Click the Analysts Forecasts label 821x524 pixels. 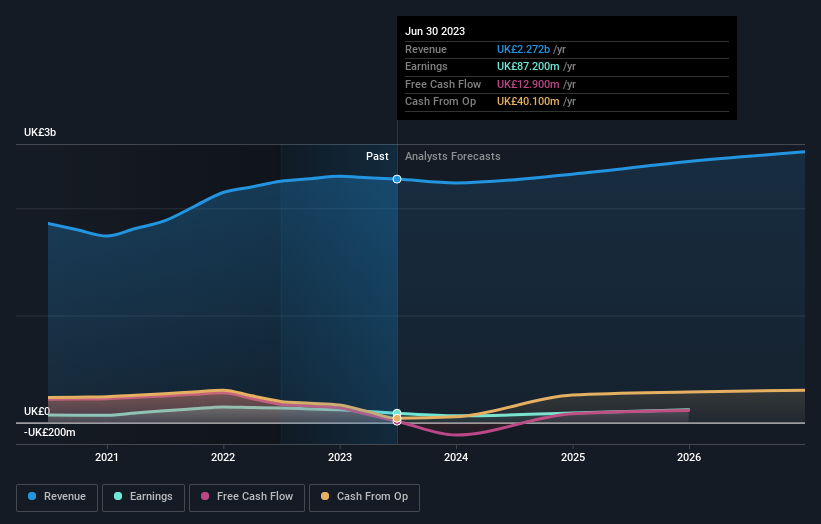[x=452, y=156]
